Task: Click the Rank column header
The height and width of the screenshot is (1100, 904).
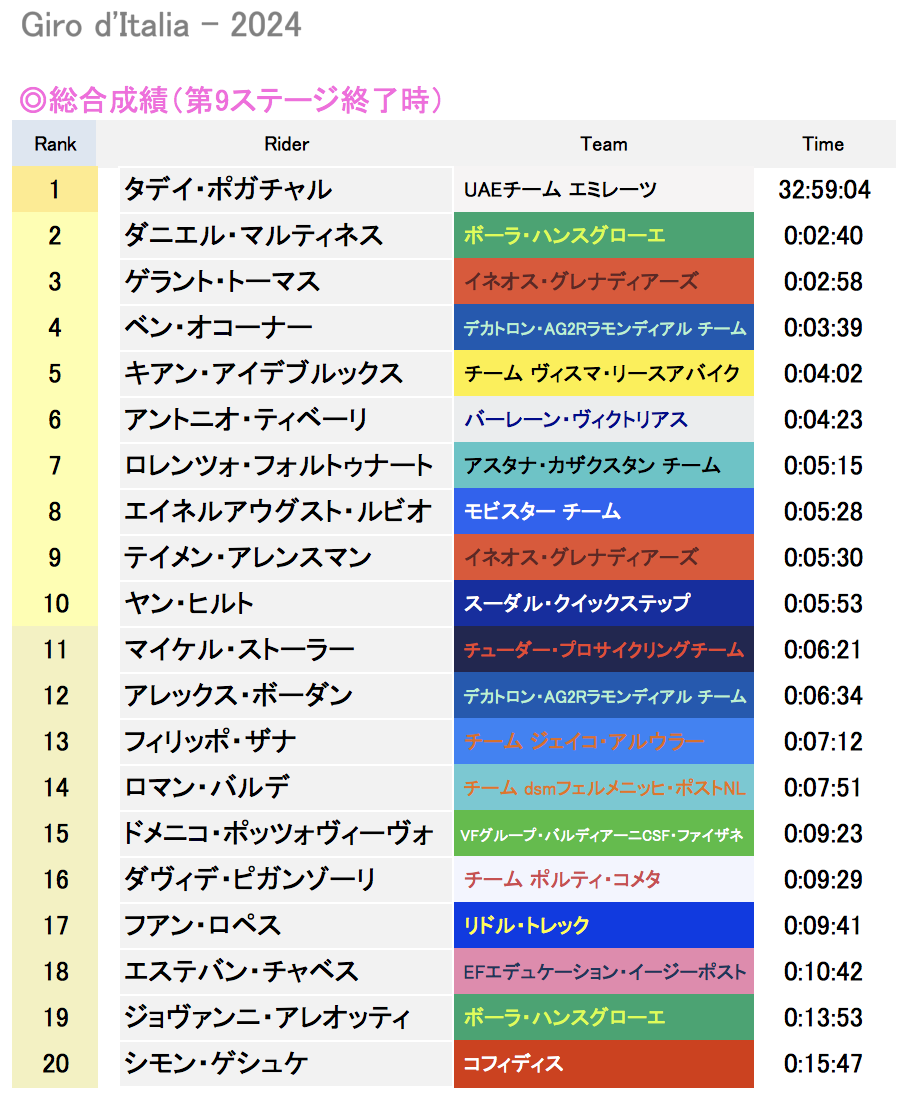Action: pos(55,144)
